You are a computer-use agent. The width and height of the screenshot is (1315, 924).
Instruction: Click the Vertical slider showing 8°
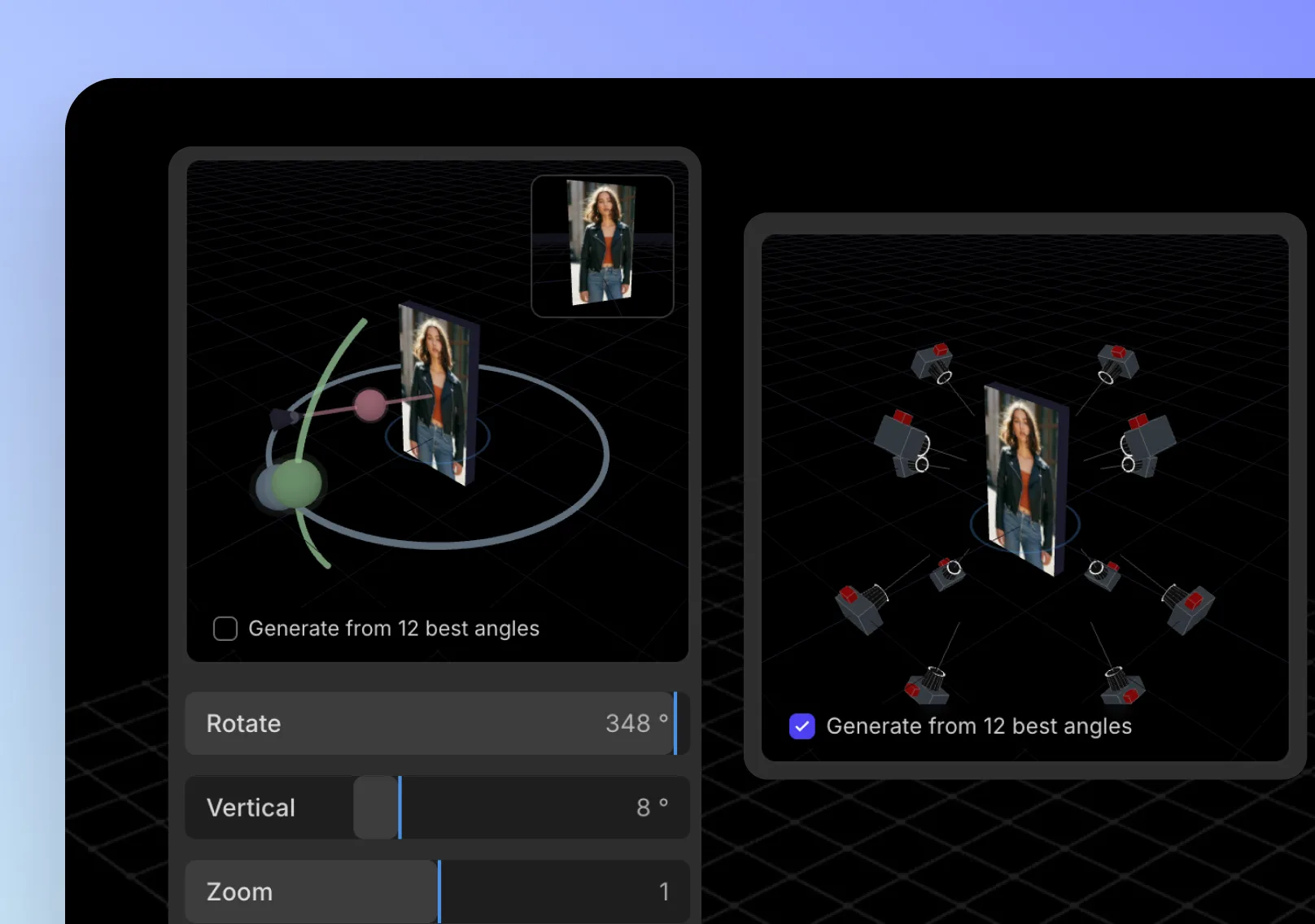[437, 808]
